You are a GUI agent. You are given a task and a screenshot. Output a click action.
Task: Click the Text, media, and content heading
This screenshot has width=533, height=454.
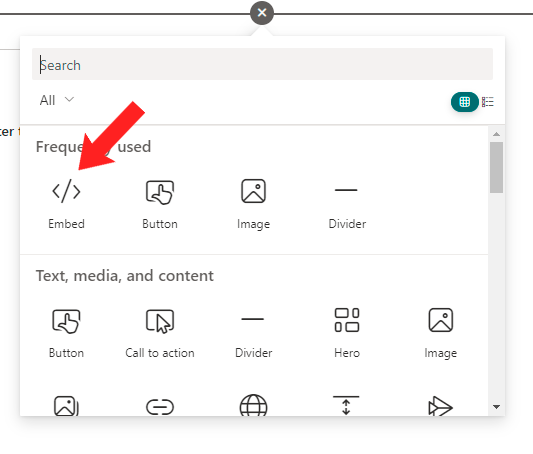click(125, 276)
